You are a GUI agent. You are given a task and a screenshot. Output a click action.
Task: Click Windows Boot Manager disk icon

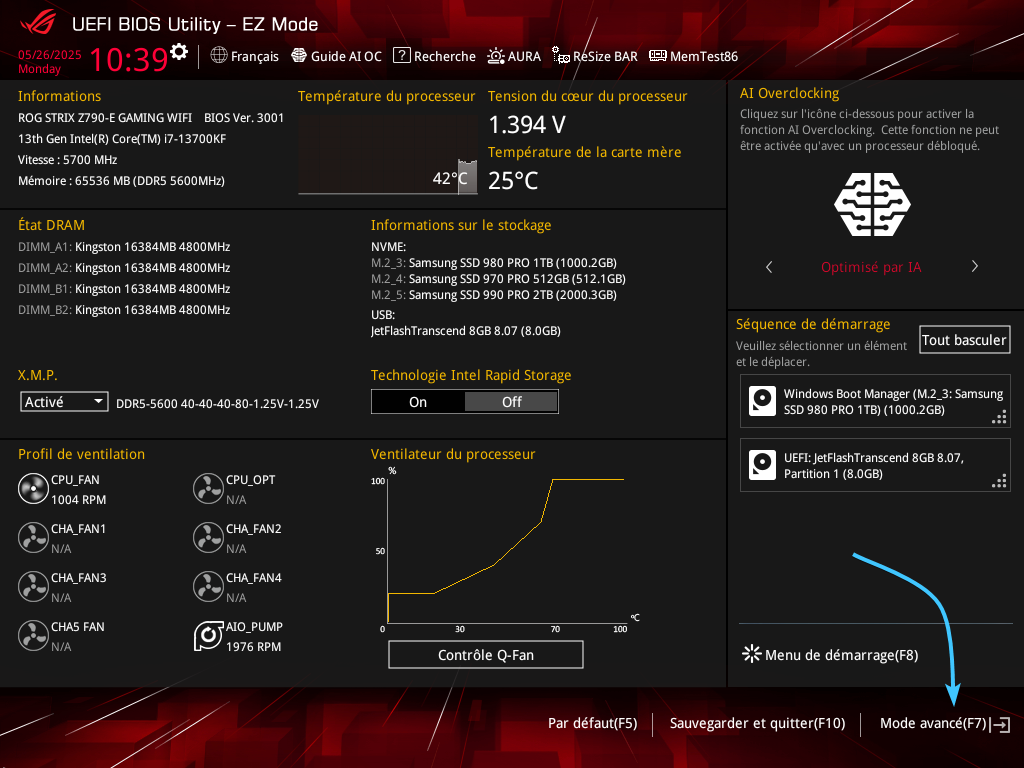pos(762,401)
